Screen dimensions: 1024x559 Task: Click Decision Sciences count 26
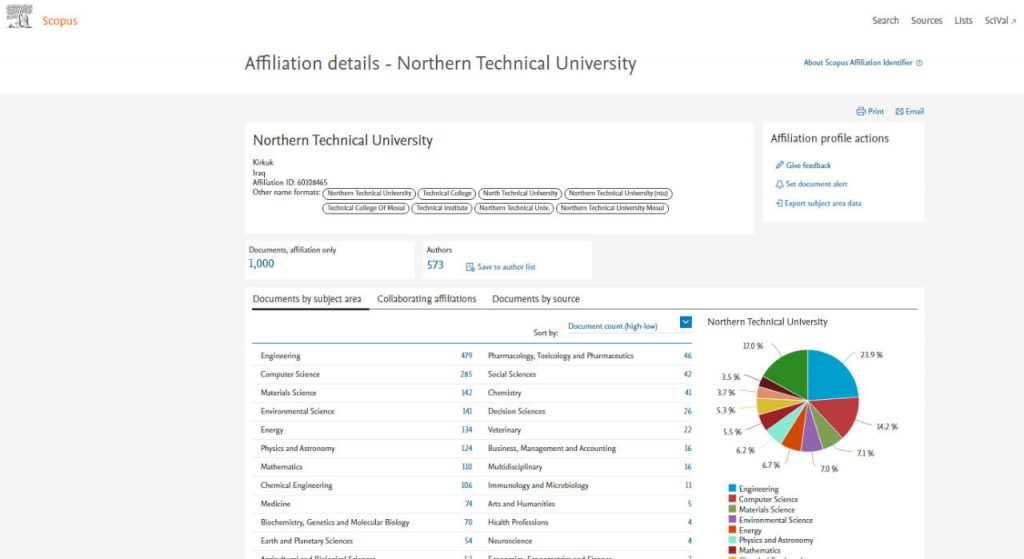[687, 411]
